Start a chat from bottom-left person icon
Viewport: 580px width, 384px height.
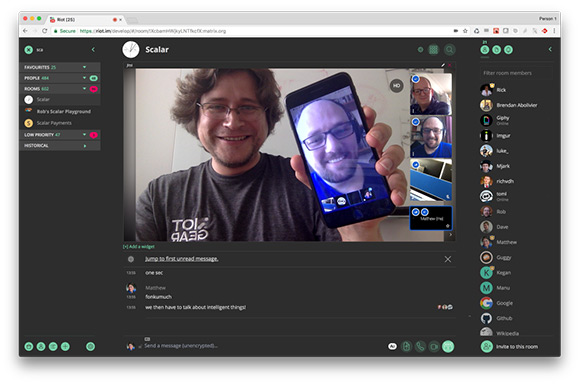[x=41, y=346]
